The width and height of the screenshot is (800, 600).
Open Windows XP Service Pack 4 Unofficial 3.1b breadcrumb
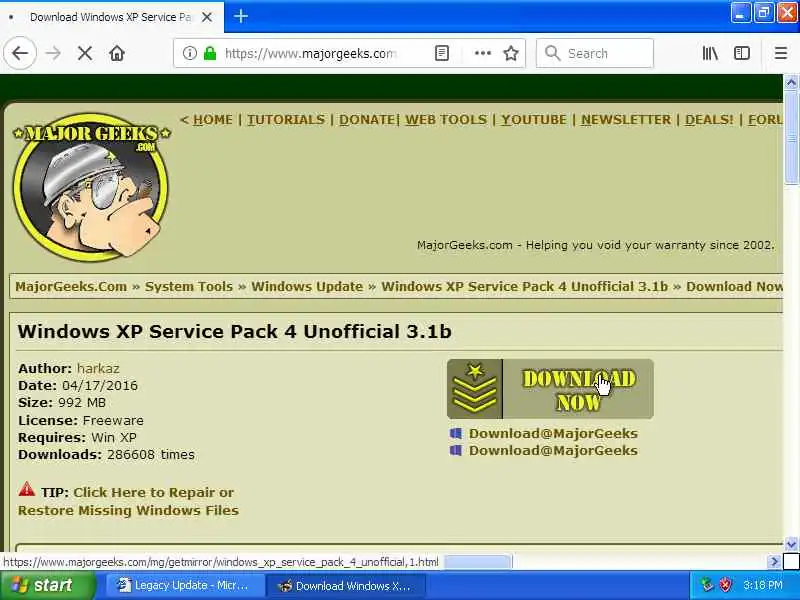[524, 286]
